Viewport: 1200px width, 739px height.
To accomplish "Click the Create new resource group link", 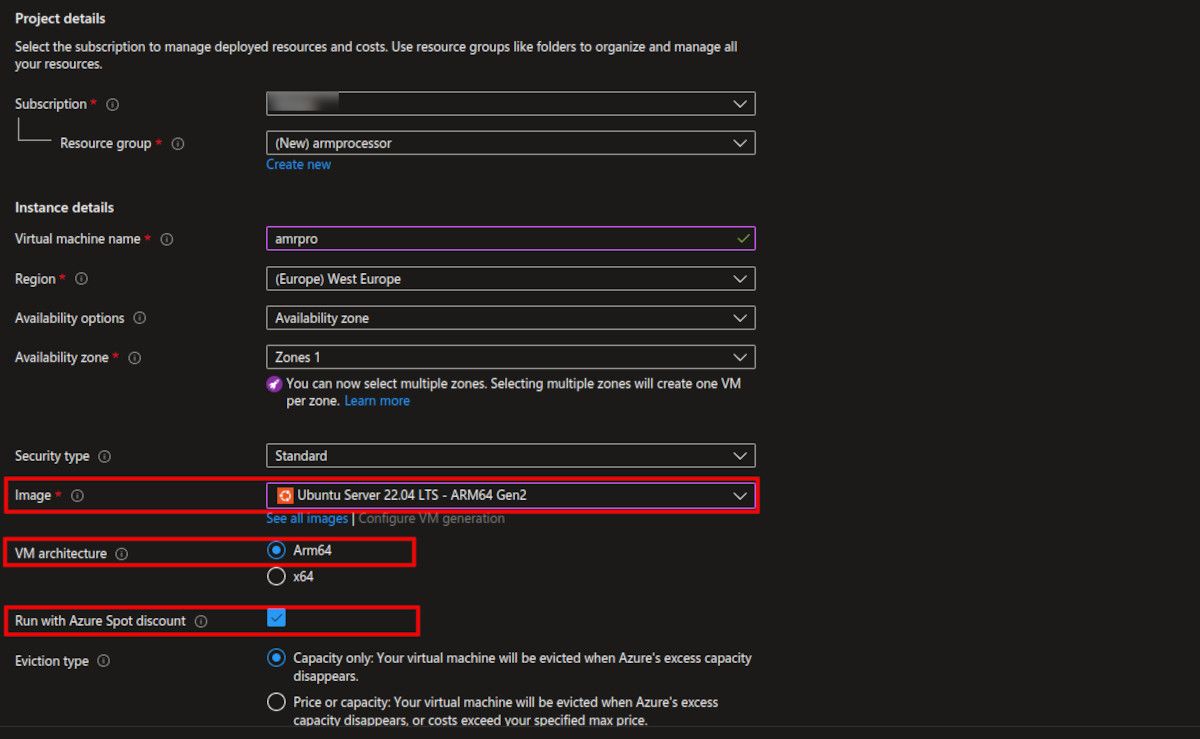I will point(298,165).
